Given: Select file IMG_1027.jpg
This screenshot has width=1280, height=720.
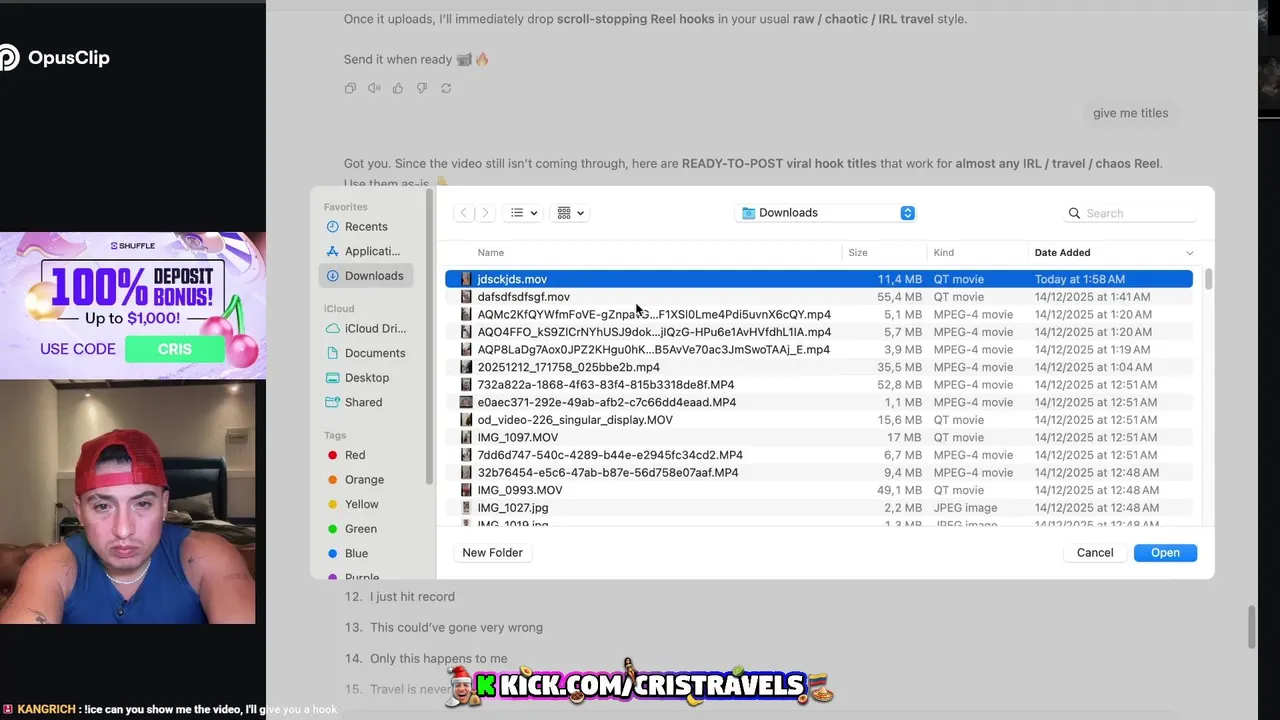Looking at the screenshot, I should pos(819,508).
